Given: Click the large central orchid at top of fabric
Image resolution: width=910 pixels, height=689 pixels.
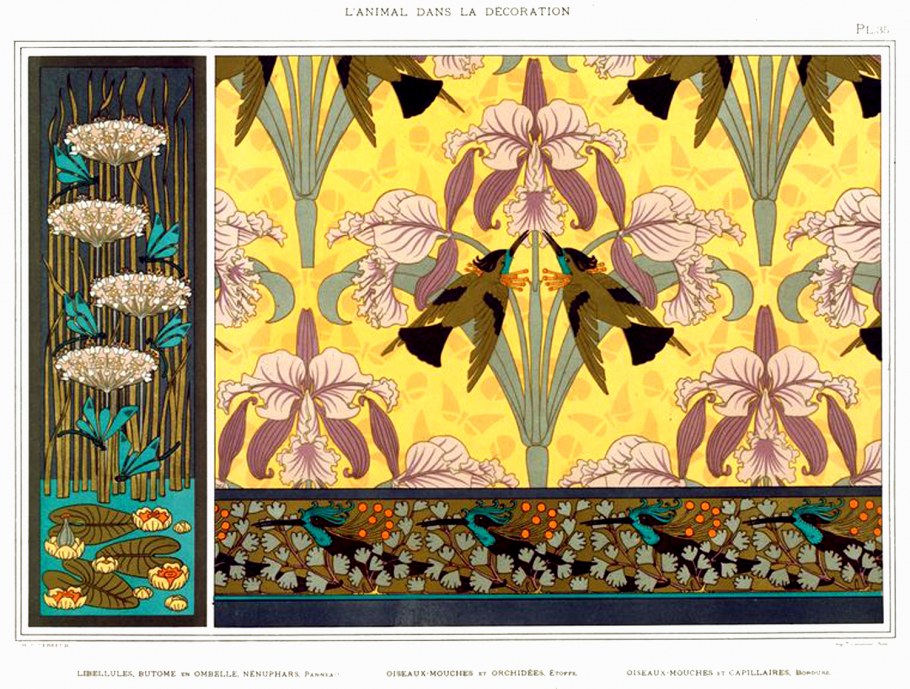Looking at the screenshot, I should [534, 150].
